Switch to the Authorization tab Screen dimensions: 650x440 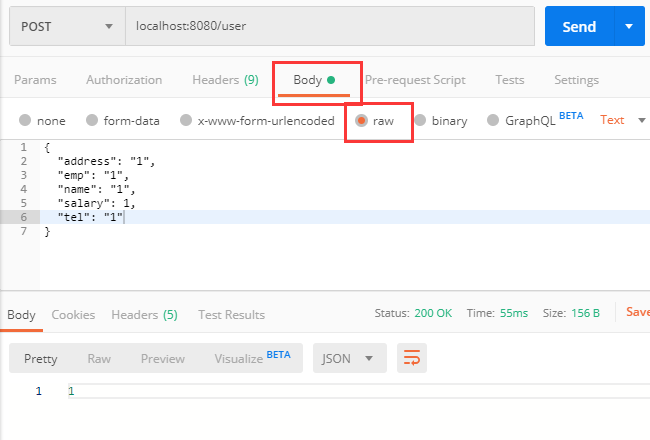(124, 80)
